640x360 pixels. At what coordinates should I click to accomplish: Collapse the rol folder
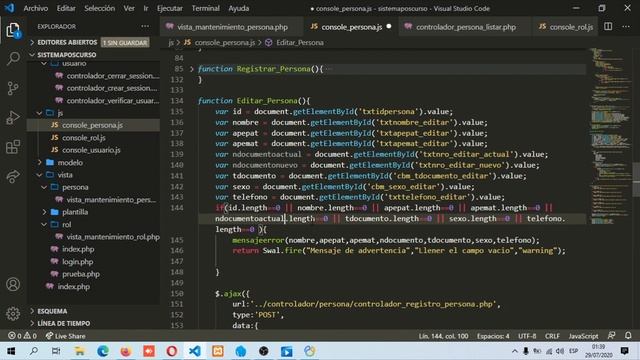[x=67, y=224]
